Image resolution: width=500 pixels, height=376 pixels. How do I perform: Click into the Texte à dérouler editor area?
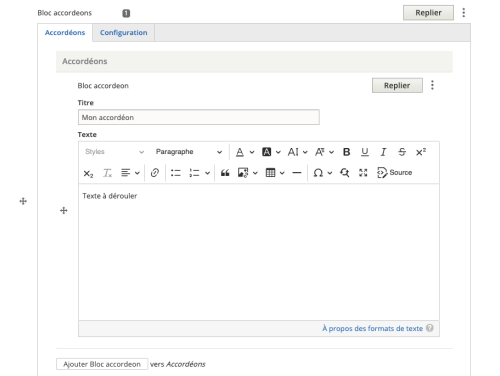259,252
